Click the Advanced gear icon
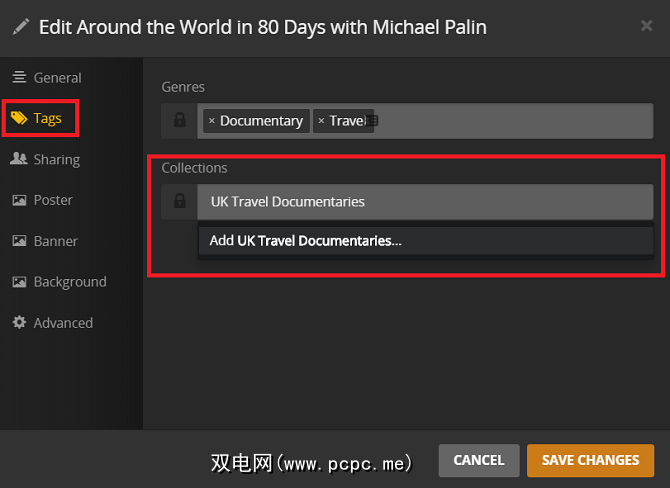Screen dimensions: 670x488 pyautogui.click(x=19, y=323)
